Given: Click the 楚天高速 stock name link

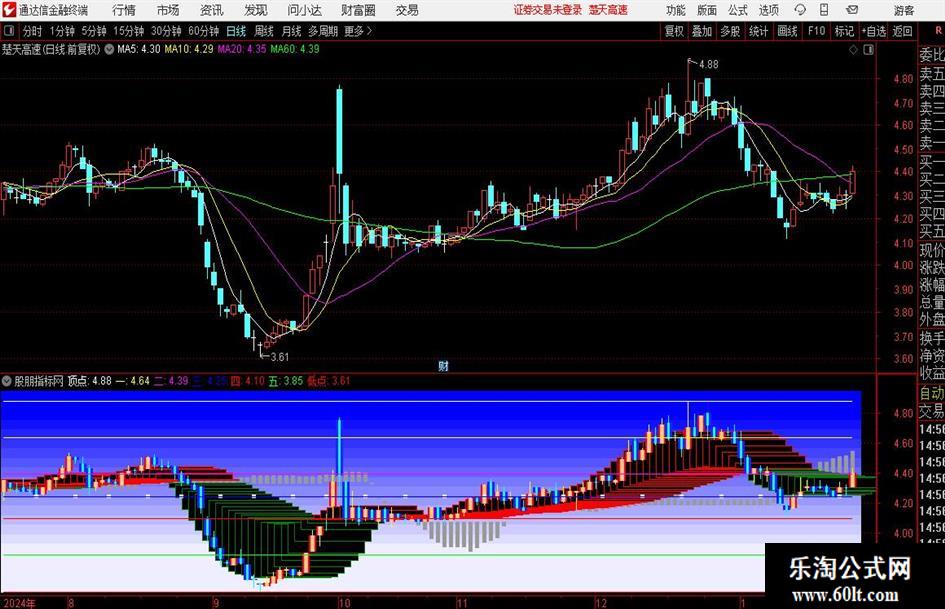Looking at the screenshot, I should click(608, 10).
